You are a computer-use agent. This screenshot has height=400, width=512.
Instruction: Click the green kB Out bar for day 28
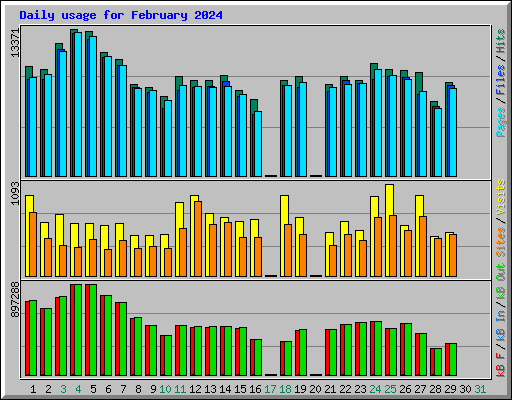[438, 362]
